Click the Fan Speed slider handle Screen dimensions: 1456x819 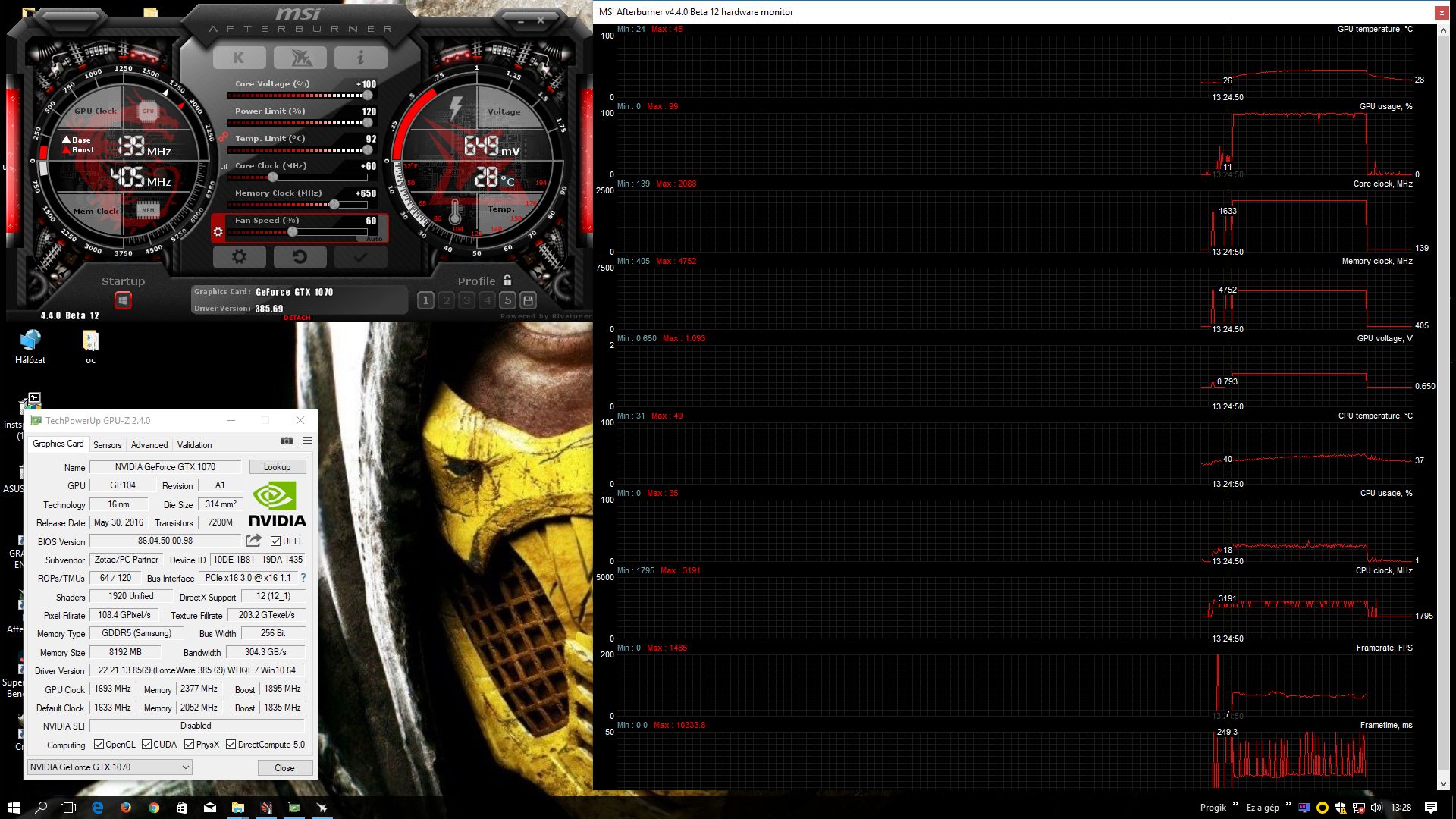click(x=293, y=232)
